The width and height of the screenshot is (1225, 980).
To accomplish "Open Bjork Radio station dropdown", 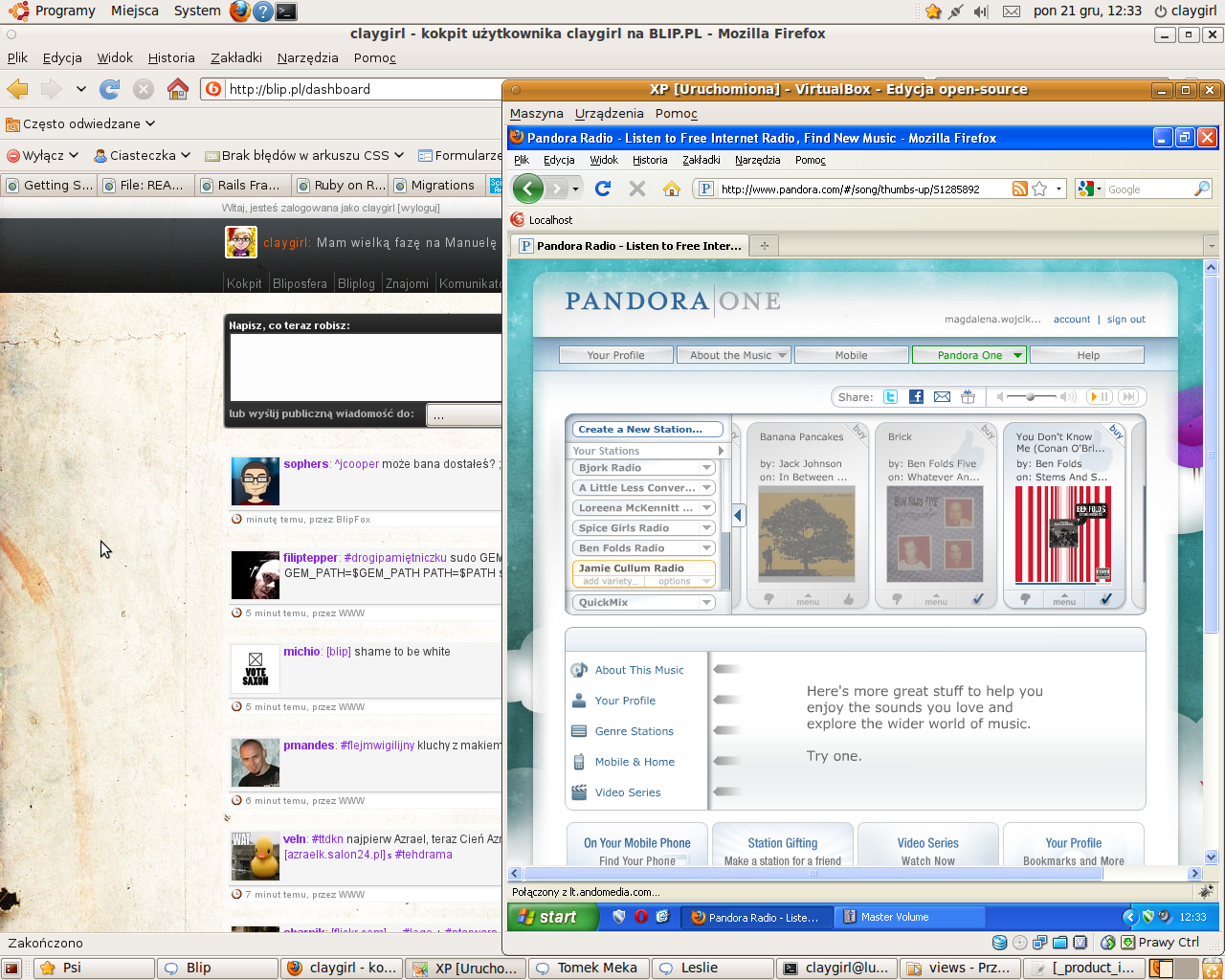I will (x=707, y=468).
